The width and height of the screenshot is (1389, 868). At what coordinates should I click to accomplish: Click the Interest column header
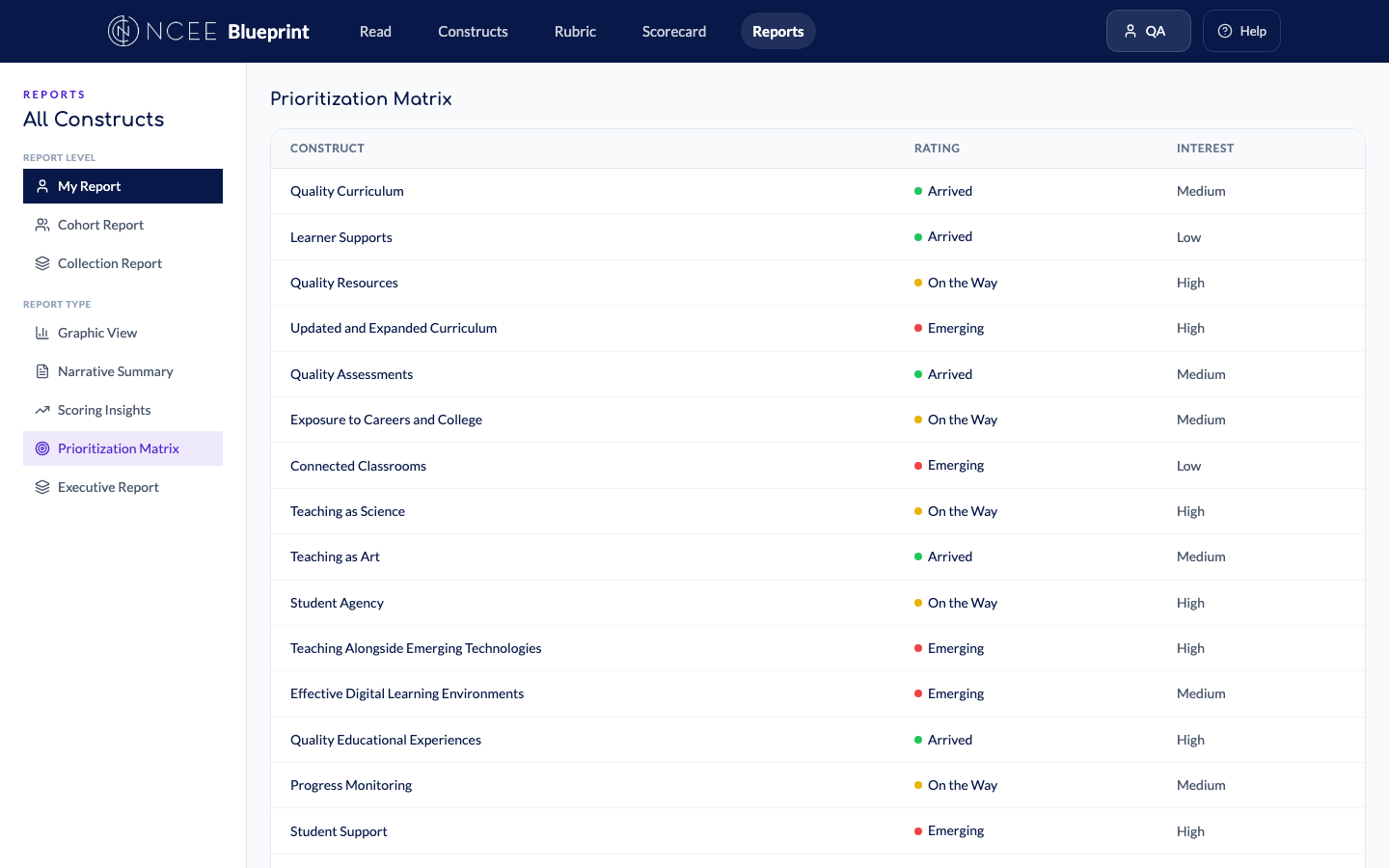click(x=1205, y=149)
